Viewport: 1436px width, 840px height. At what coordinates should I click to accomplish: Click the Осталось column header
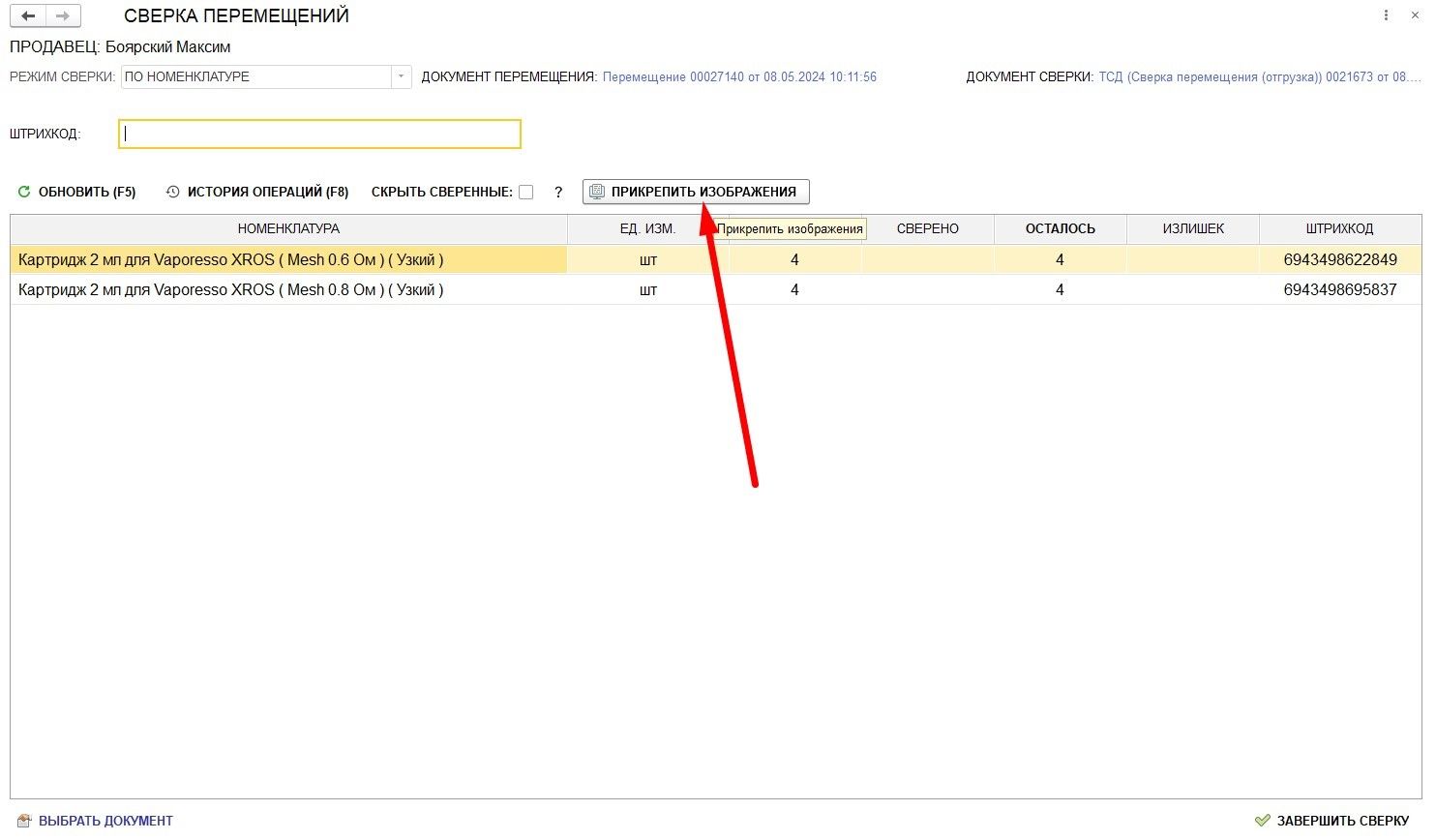pos(1060,229)
